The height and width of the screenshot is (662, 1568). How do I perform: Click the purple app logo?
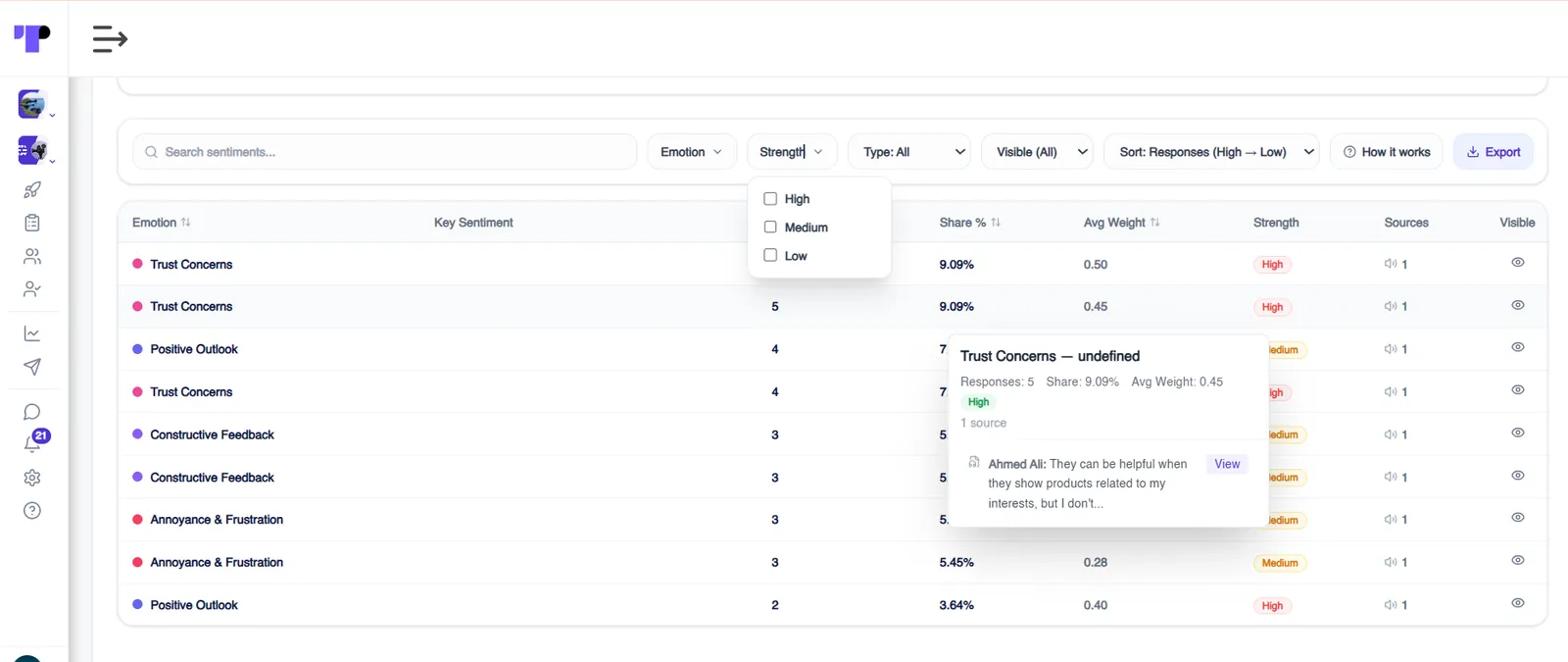click(x=32, y=38)
